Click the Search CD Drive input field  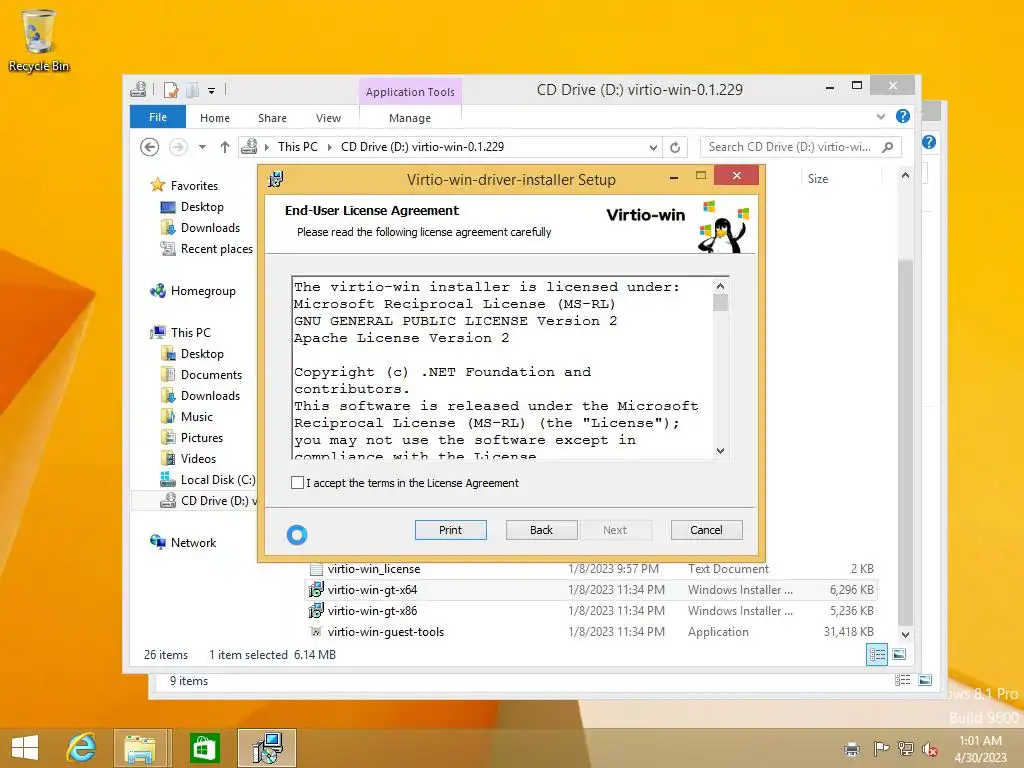[x=789, y=147]
